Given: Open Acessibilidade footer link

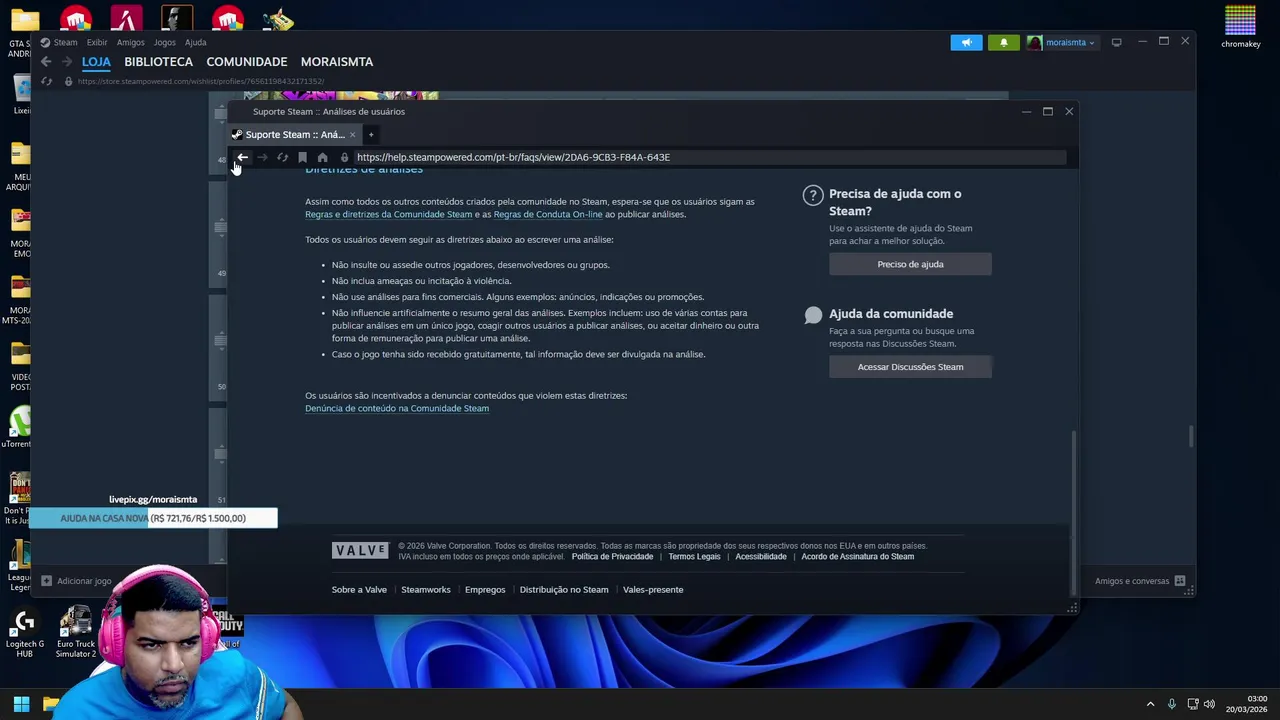Looking at the screenshot, I should click(761, 557).
